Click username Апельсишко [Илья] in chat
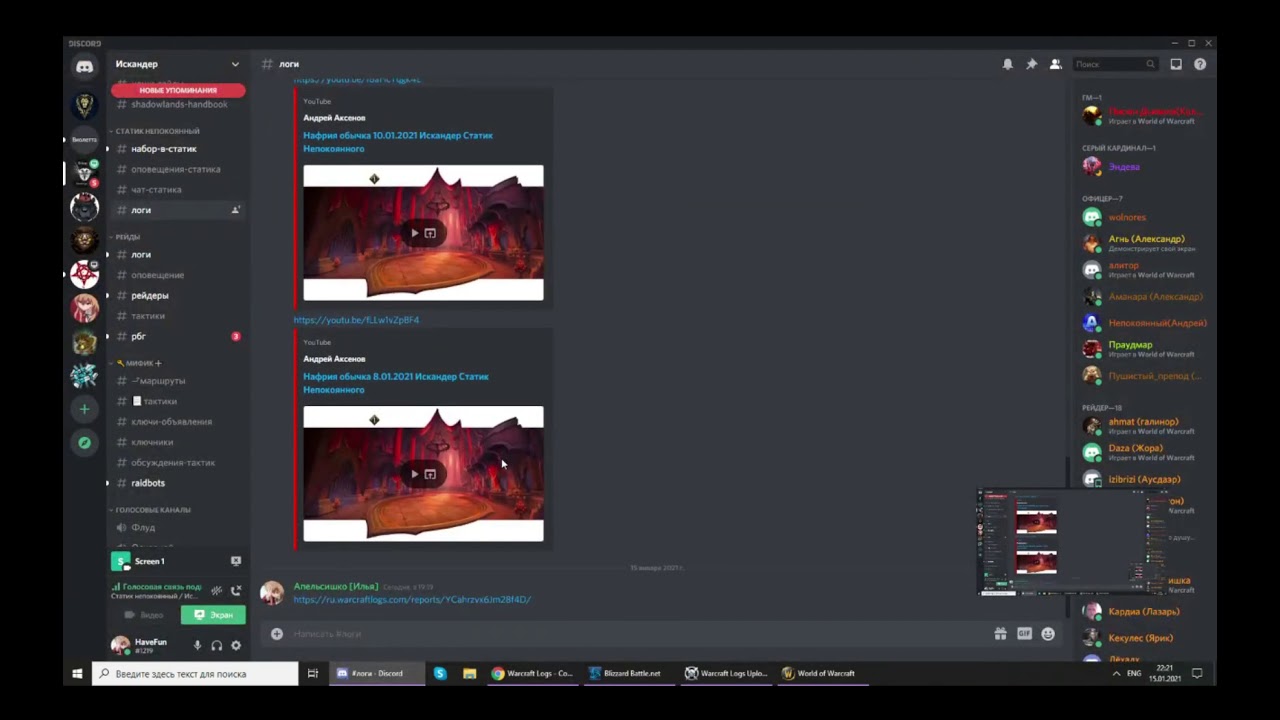 click(336, 586)
